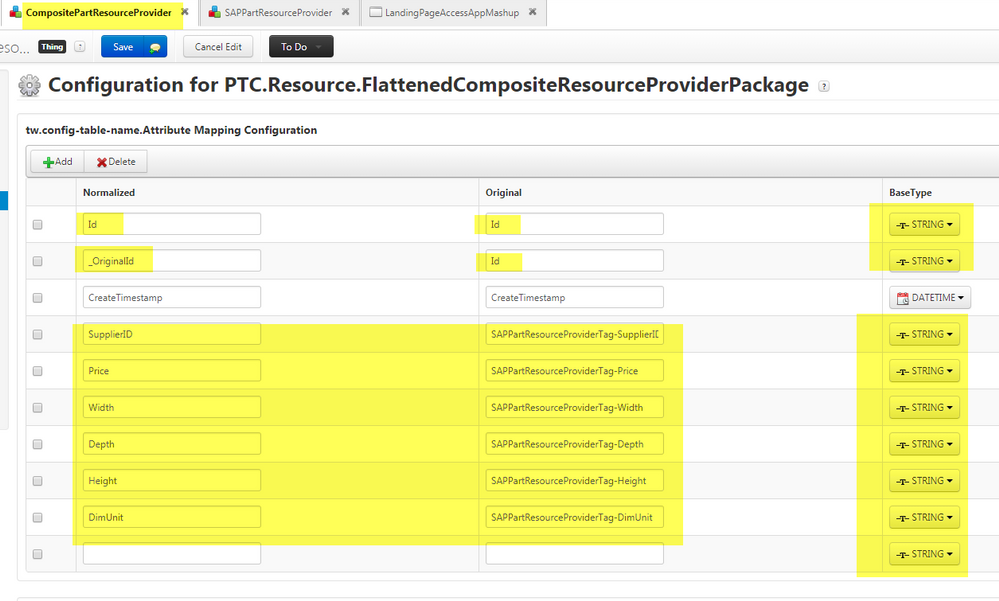Edit the Normalized Id field
The width and height of the screenshot is (999, 601).
pyautogui.click(x=171, y=224)
